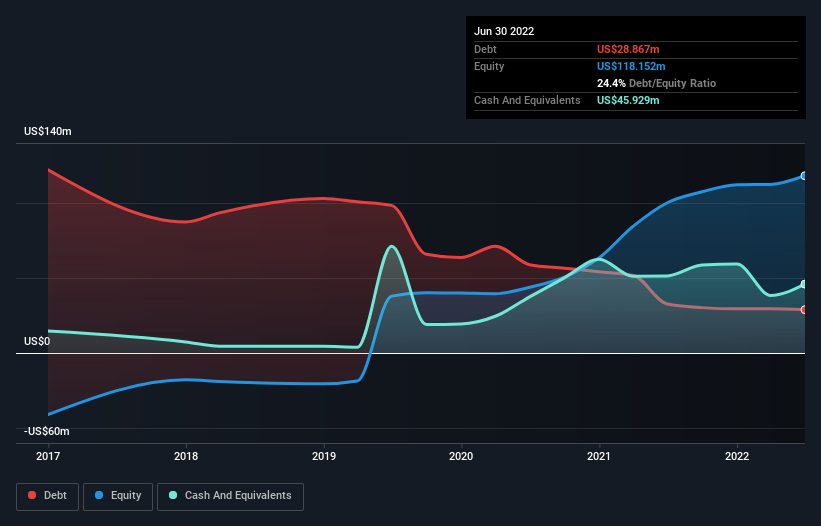The height and width of the screenshot is (526, 821).
Task: Click the 24.4% Debt/Equity Ratio text
Action: [656, 83]
